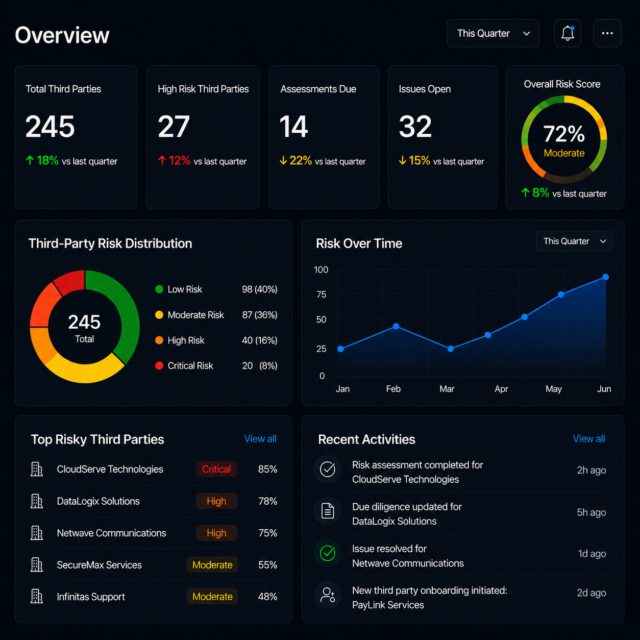This screenshot has width=640, height=640.
Task: Click the 85% score for CloudServe
Action: [267, 469]
